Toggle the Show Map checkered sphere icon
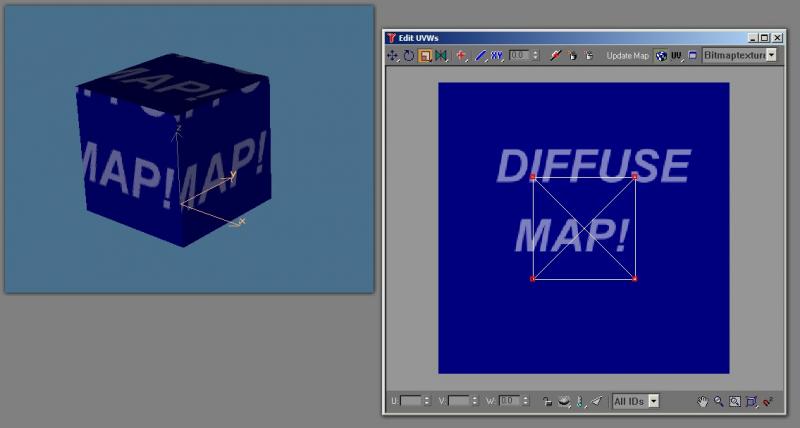Viewport: 800px width, 428px height. coord(661,56)
